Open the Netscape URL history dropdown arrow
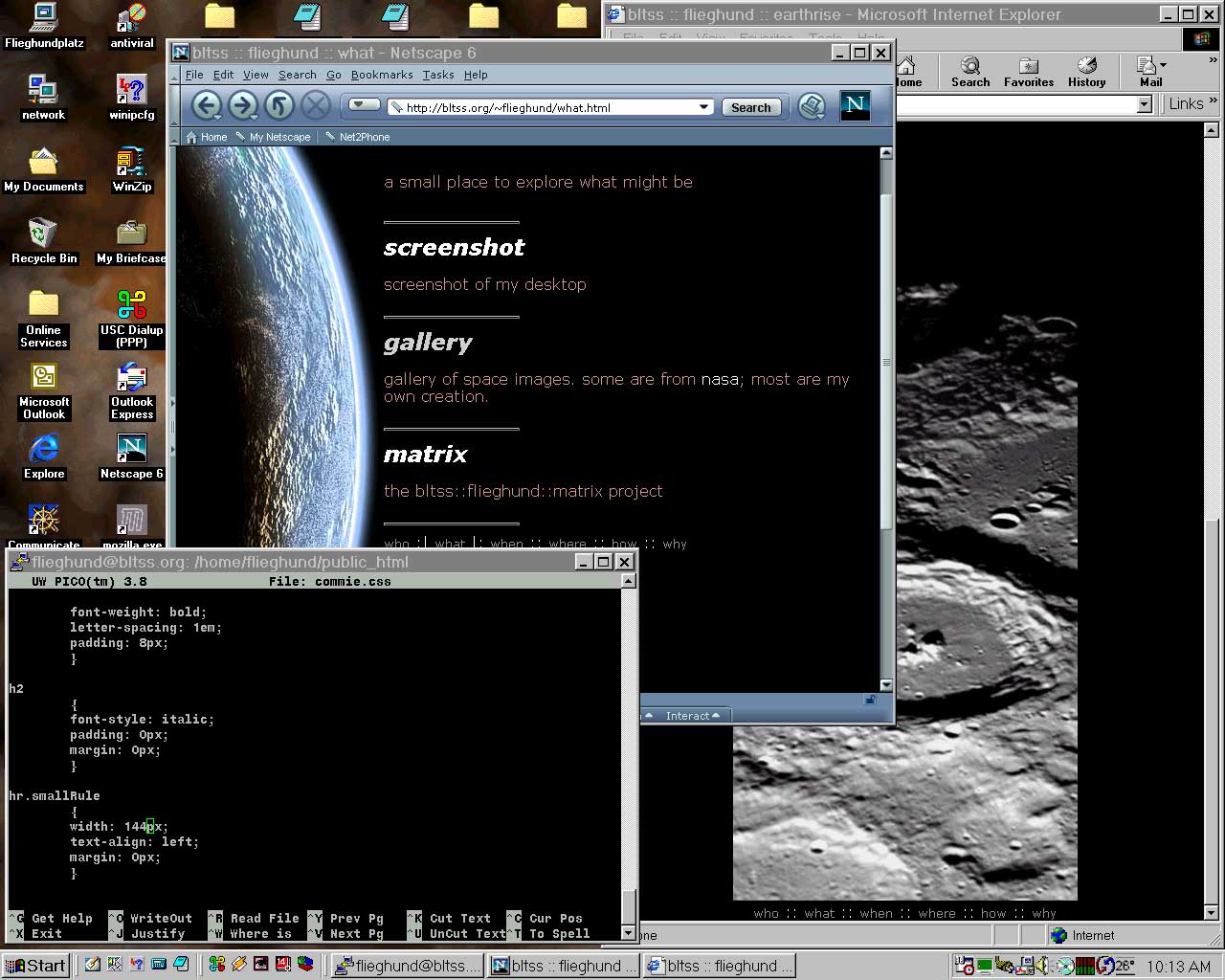Screen dimensions: 1225x980 point(704,107)
